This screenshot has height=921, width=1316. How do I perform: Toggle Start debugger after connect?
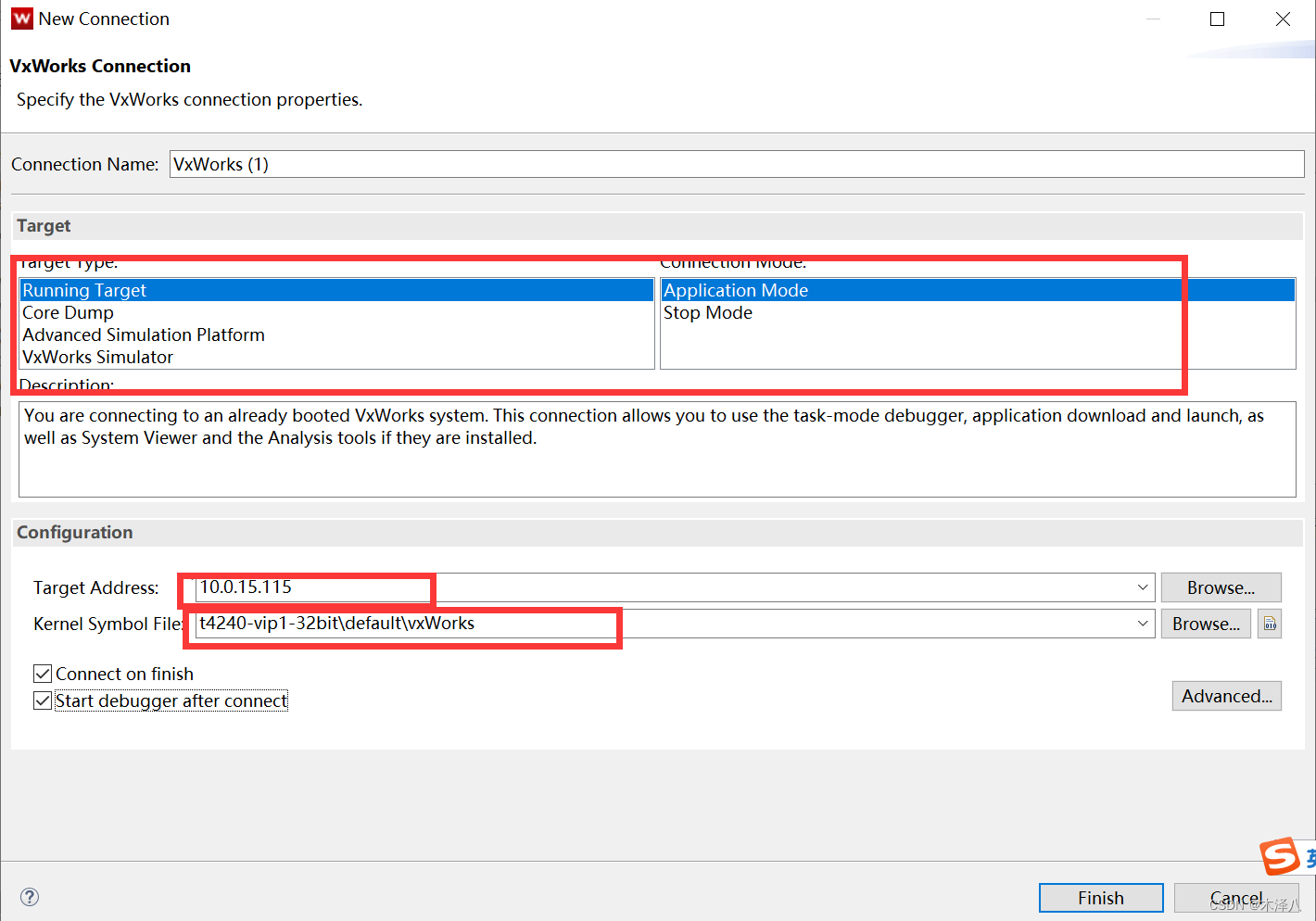pos(43,700)
